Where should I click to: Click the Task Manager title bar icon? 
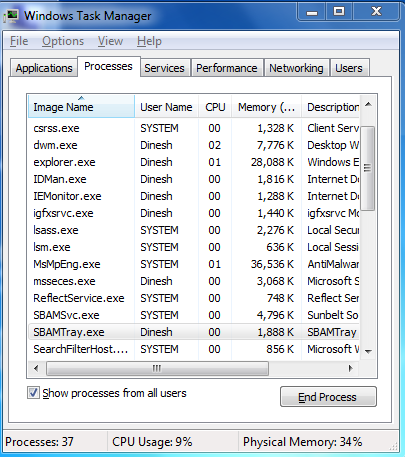[x=12, y=16]
